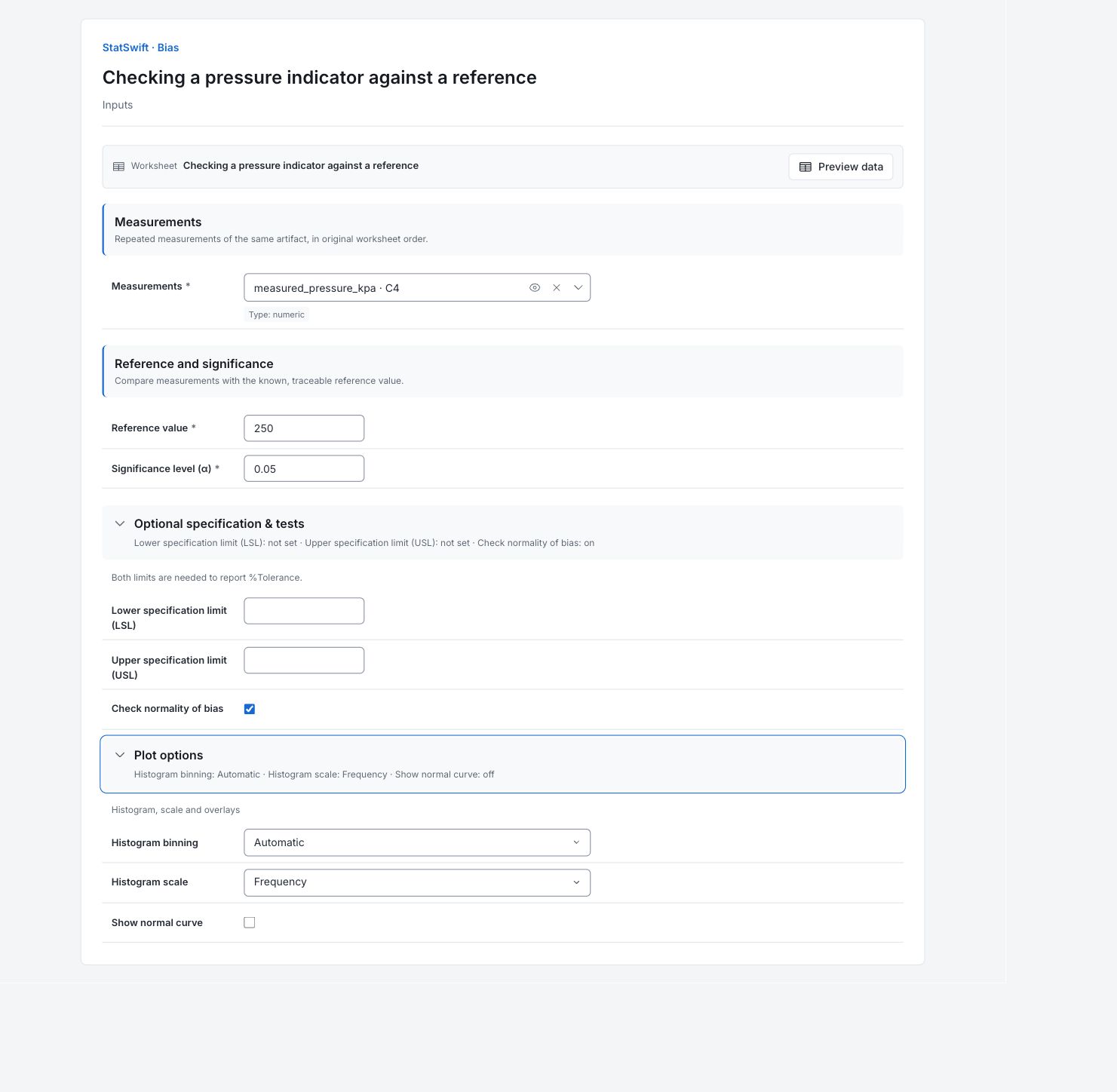This screenshot has width=1117, height=1092.
Task: Enable Show normal curve checkbox
Action: [250, 922]
